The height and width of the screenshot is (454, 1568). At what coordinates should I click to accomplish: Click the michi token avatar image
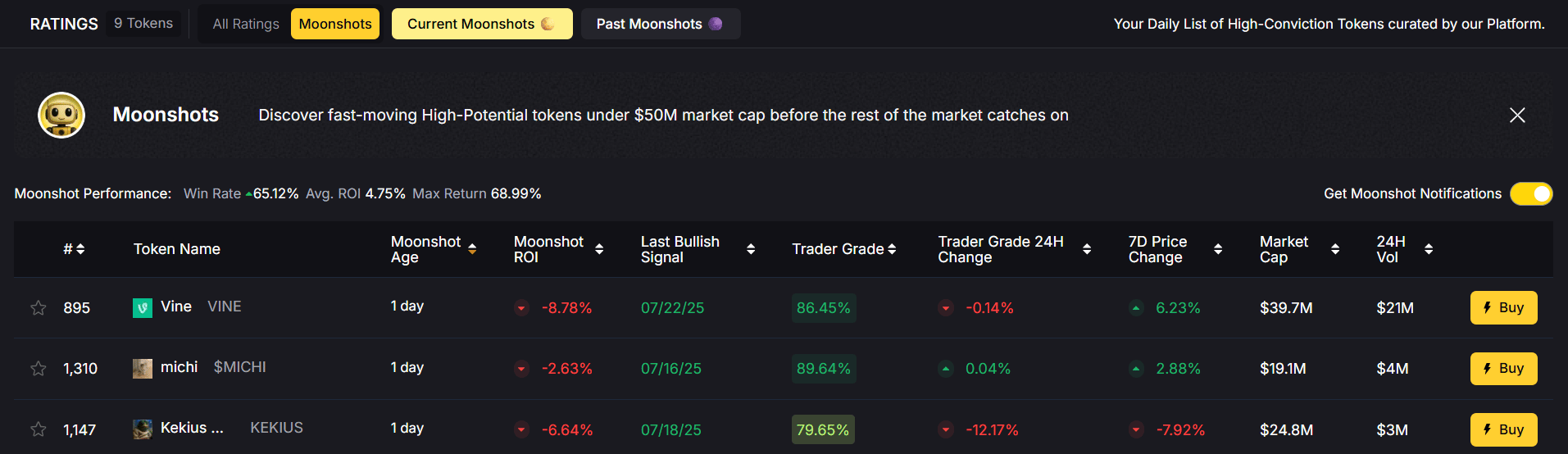143,369
